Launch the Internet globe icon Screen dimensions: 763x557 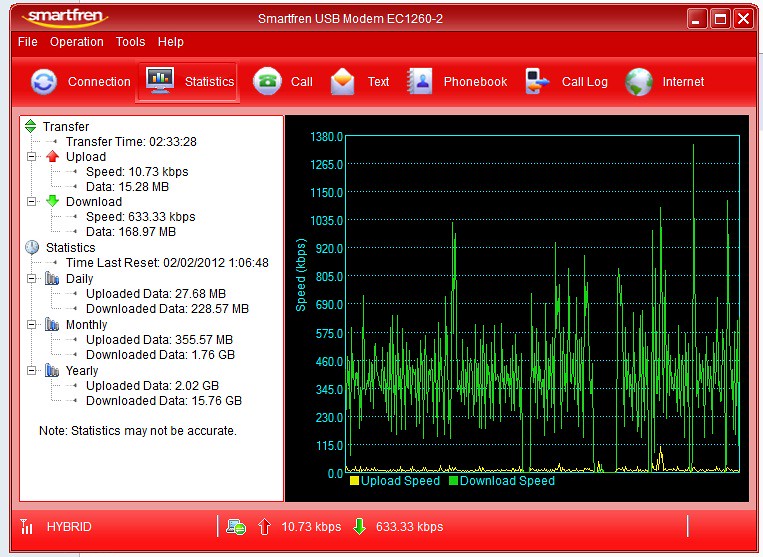[639, 82]
